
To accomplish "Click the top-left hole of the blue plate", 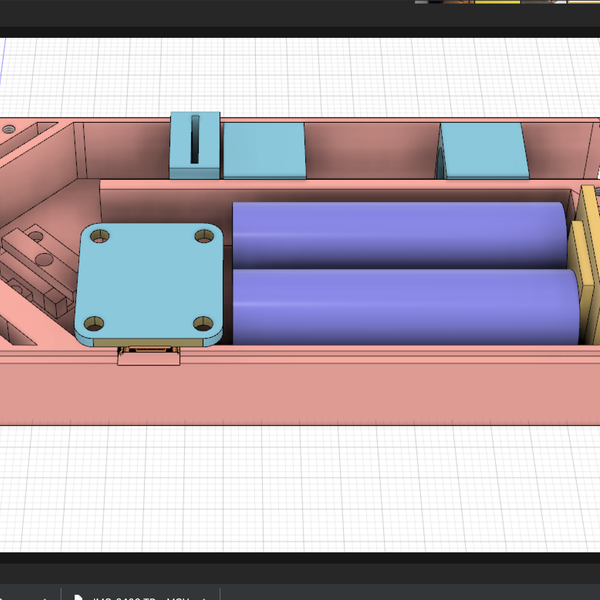I will 100,236.
